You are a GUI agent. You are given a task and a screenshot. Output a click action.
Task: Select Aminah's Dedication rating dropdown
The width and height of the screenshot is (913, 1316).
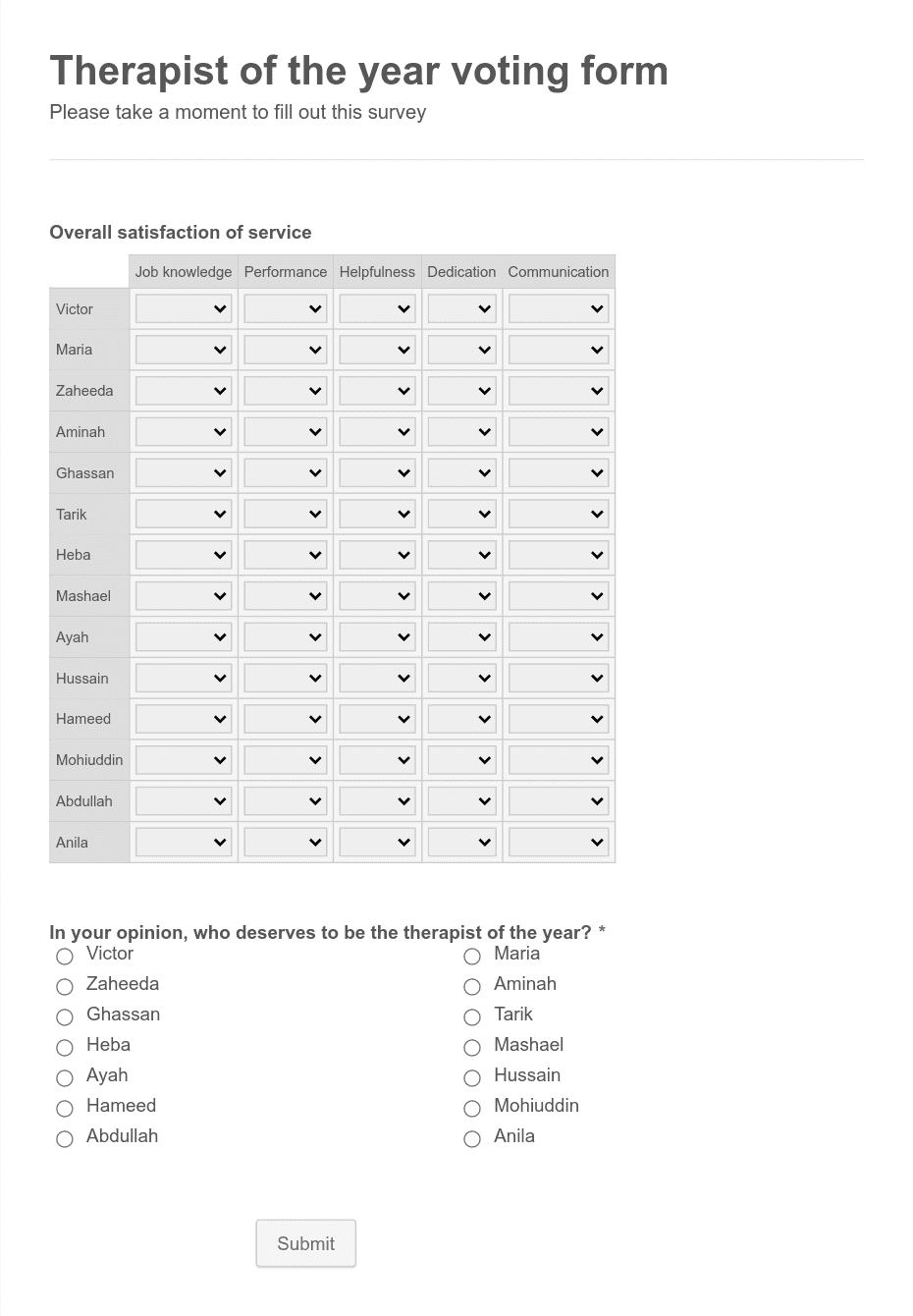(461, 432)
